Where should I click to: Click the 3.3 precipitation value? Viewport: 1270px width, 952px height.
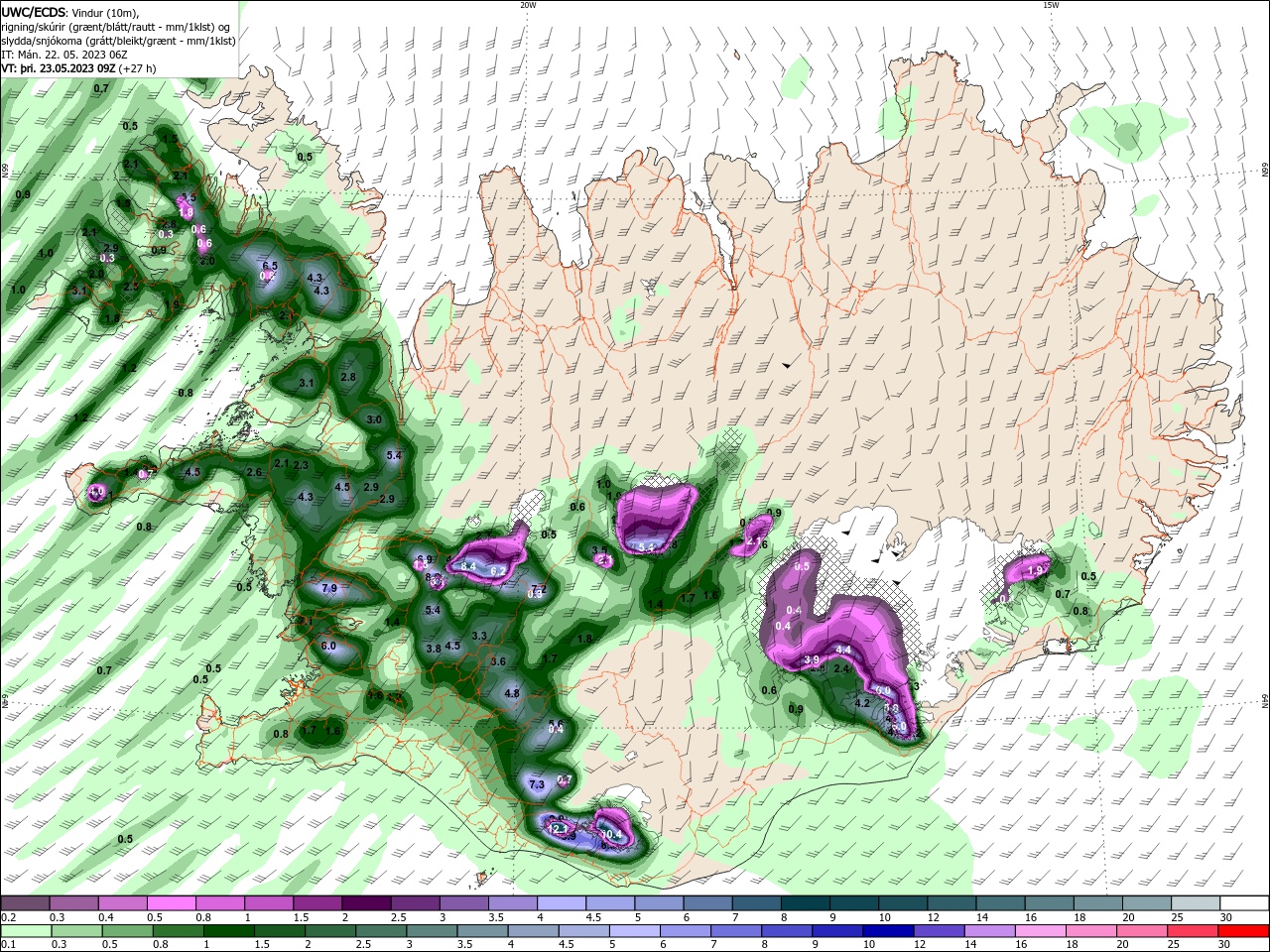[479, 636]
